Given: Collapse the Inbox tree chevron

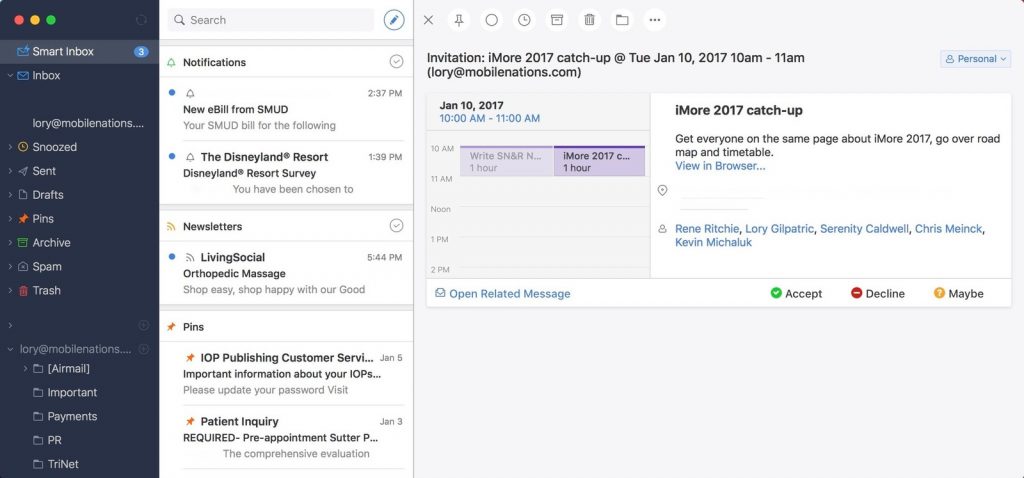Looking at the screenshot, I should tap(10, 76).
